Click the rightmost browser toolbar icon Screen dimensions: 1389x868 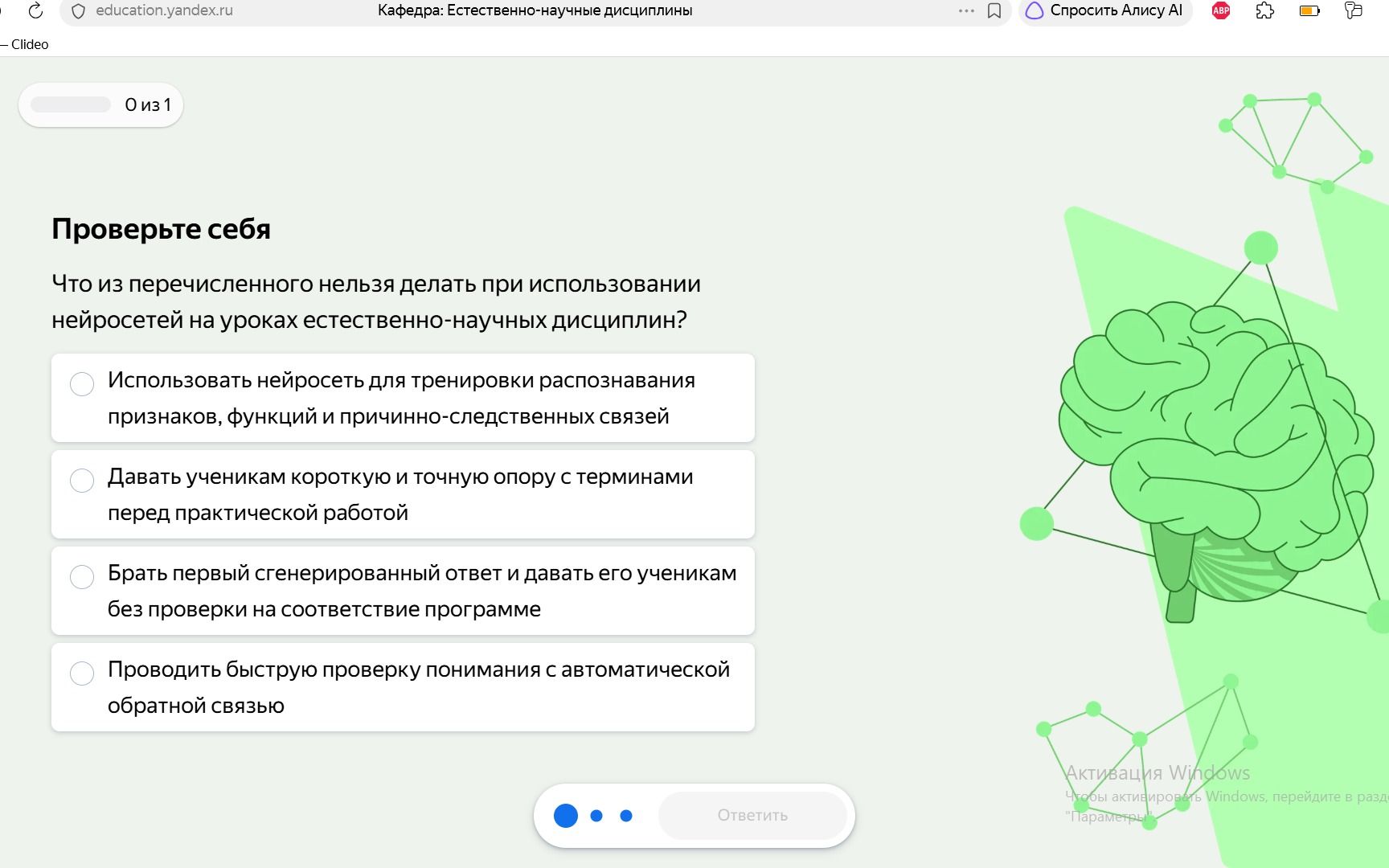tap(1354, 10)
